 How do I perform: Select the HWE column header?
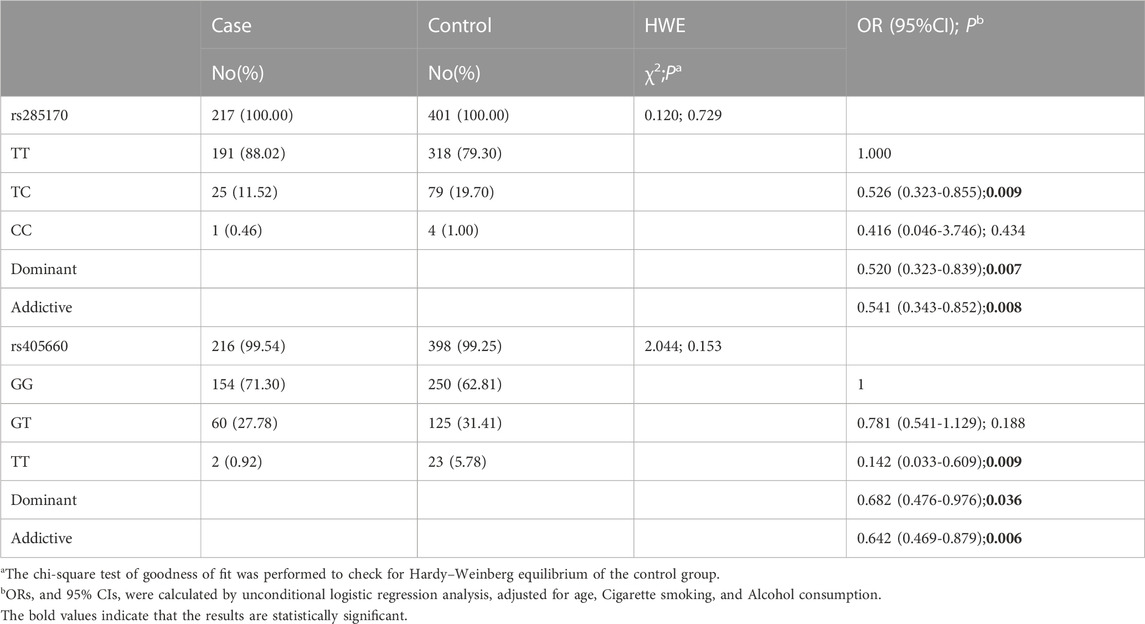pyautogui.click(x=667, y=26)
